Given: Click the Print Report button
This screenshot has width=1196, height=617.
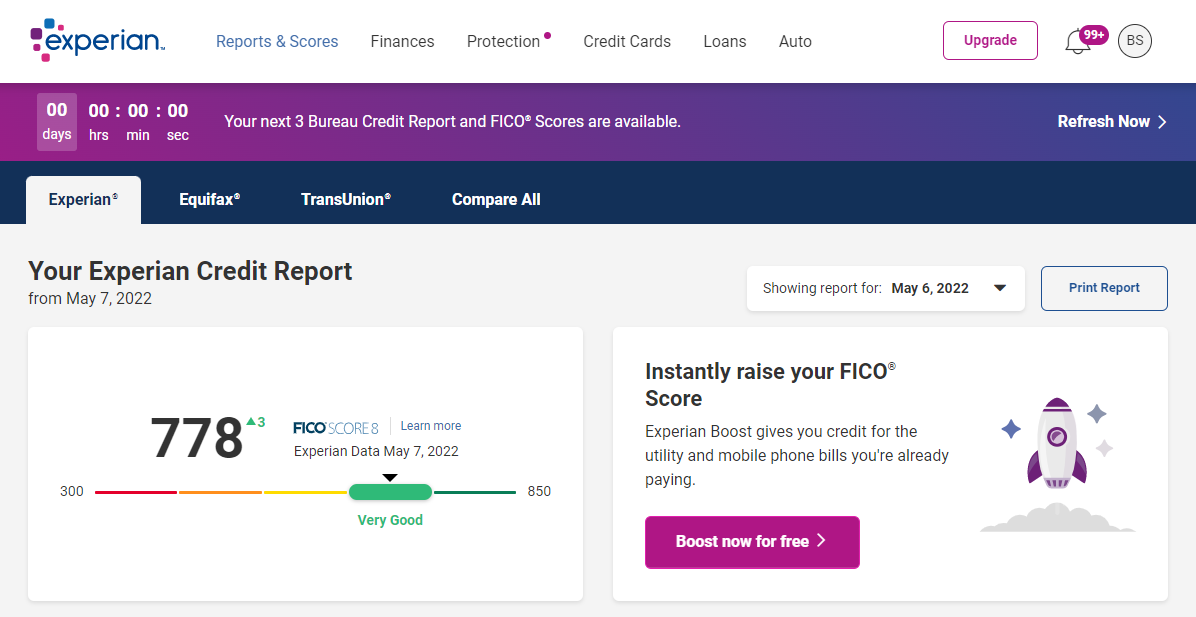Looking at the screenshot, I should 1104,288.
